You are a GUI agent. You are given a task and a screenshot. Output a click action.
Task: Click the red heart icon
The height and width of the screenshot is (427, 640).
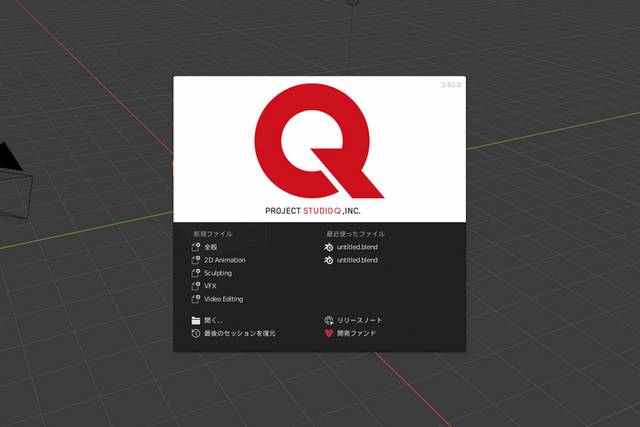click(329, 334)
